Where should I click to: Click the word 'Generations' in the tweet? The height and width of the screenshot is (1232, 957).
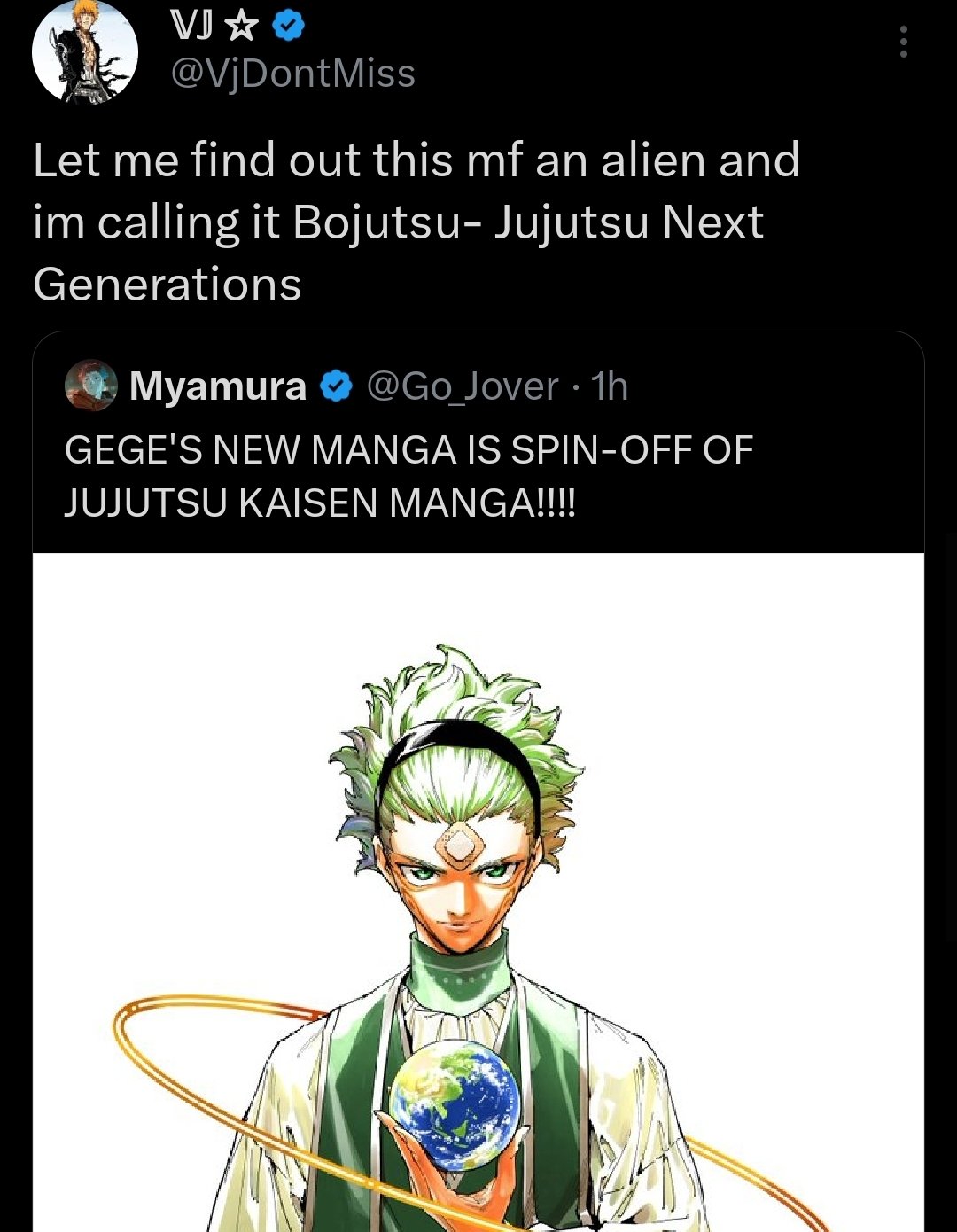click(x=167, y=285)
